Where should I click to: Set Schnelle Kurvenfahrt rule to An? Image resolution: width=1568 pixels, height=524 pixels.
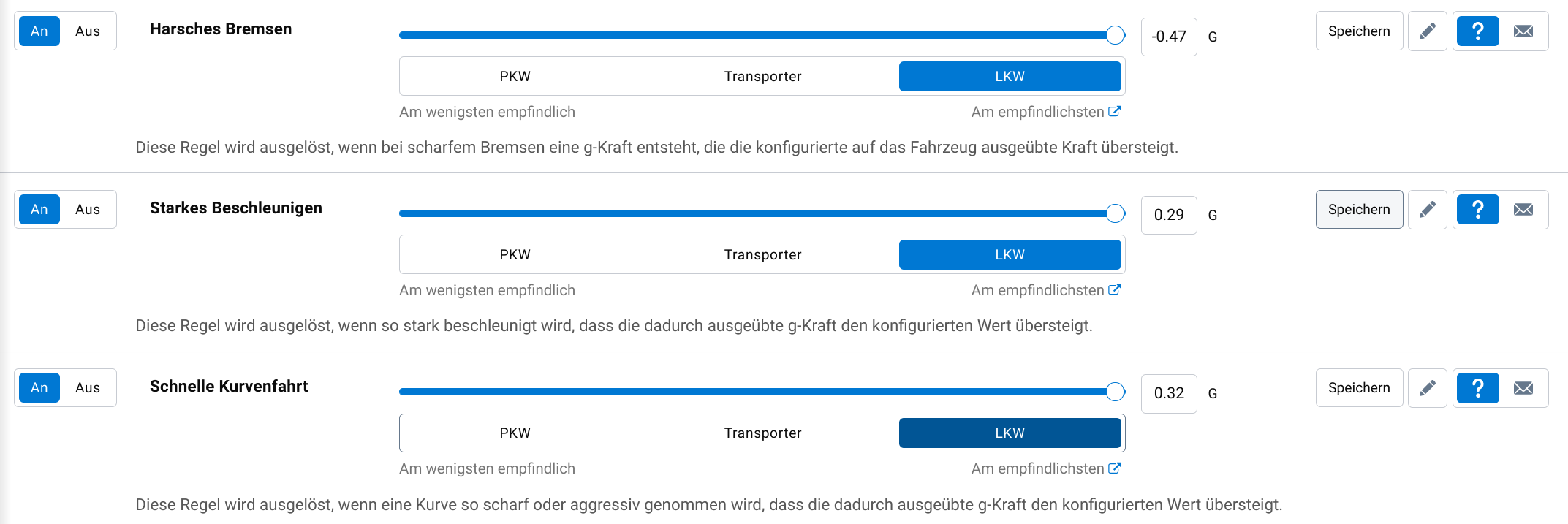(x=39, y=388)
